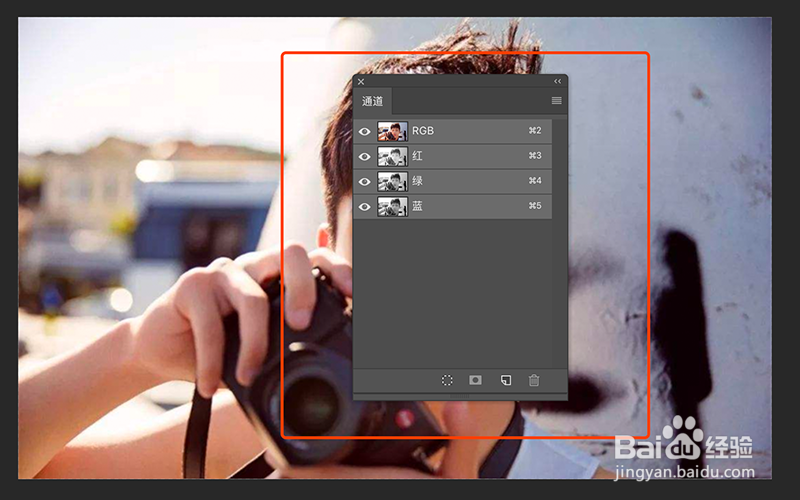Image resolution: width=800 pixels, height=500 pixels.
Task: Click the ⌘5 shortcut label
Action: (x=535, y=206)
